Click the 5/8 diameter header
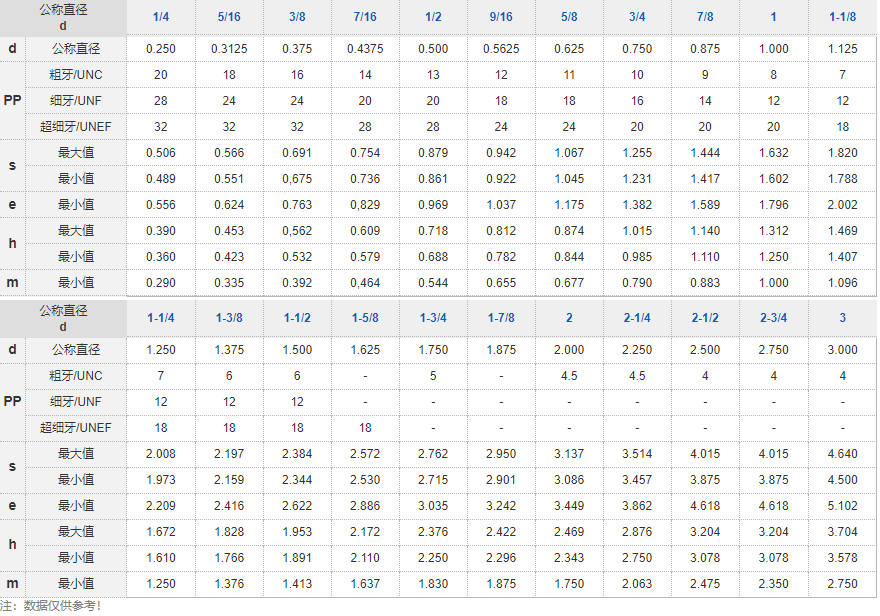 [x=569, y=17]
